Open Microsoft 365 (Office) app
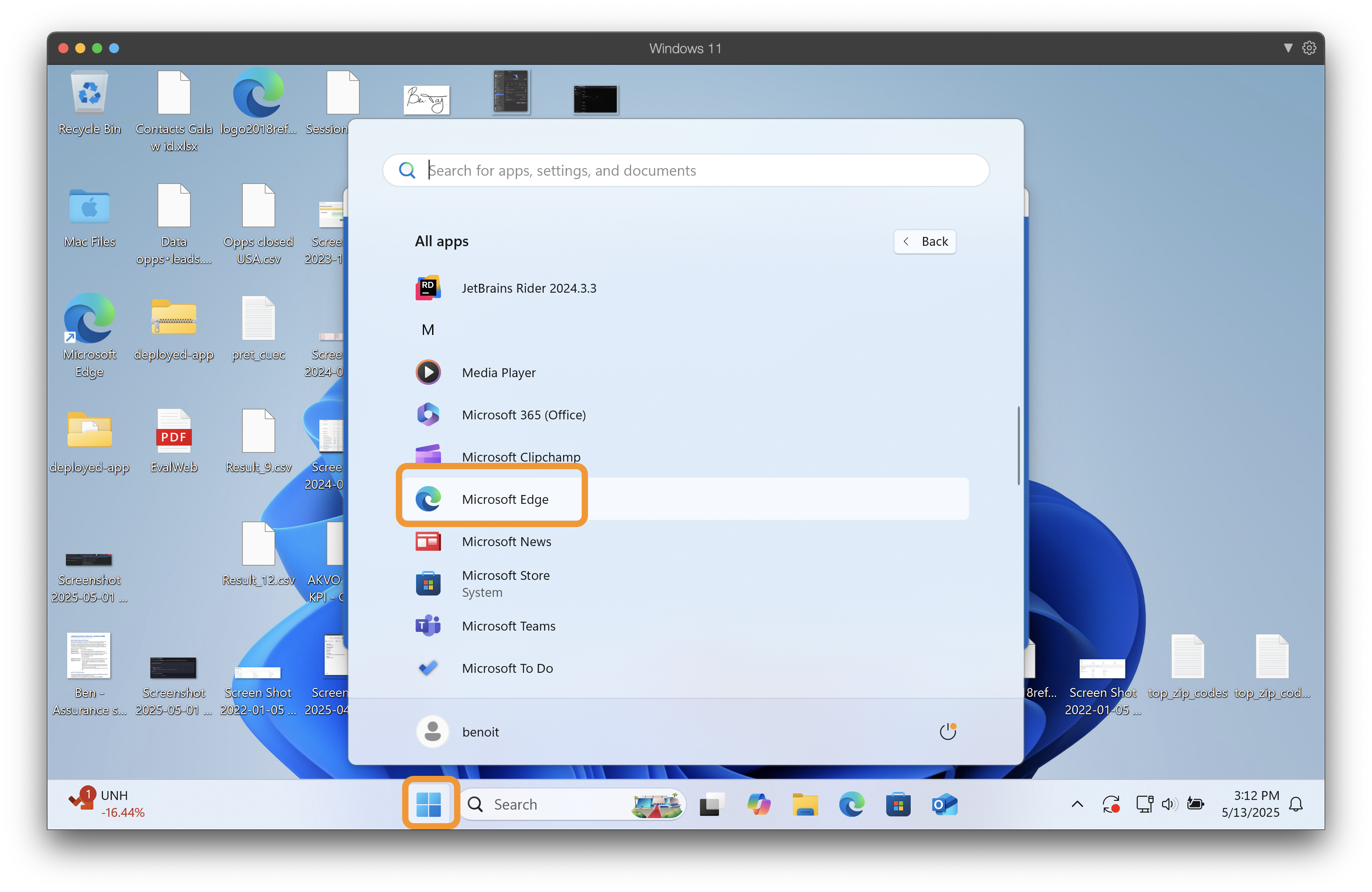Screen dimensions: 1372x892 click(686, 415)
